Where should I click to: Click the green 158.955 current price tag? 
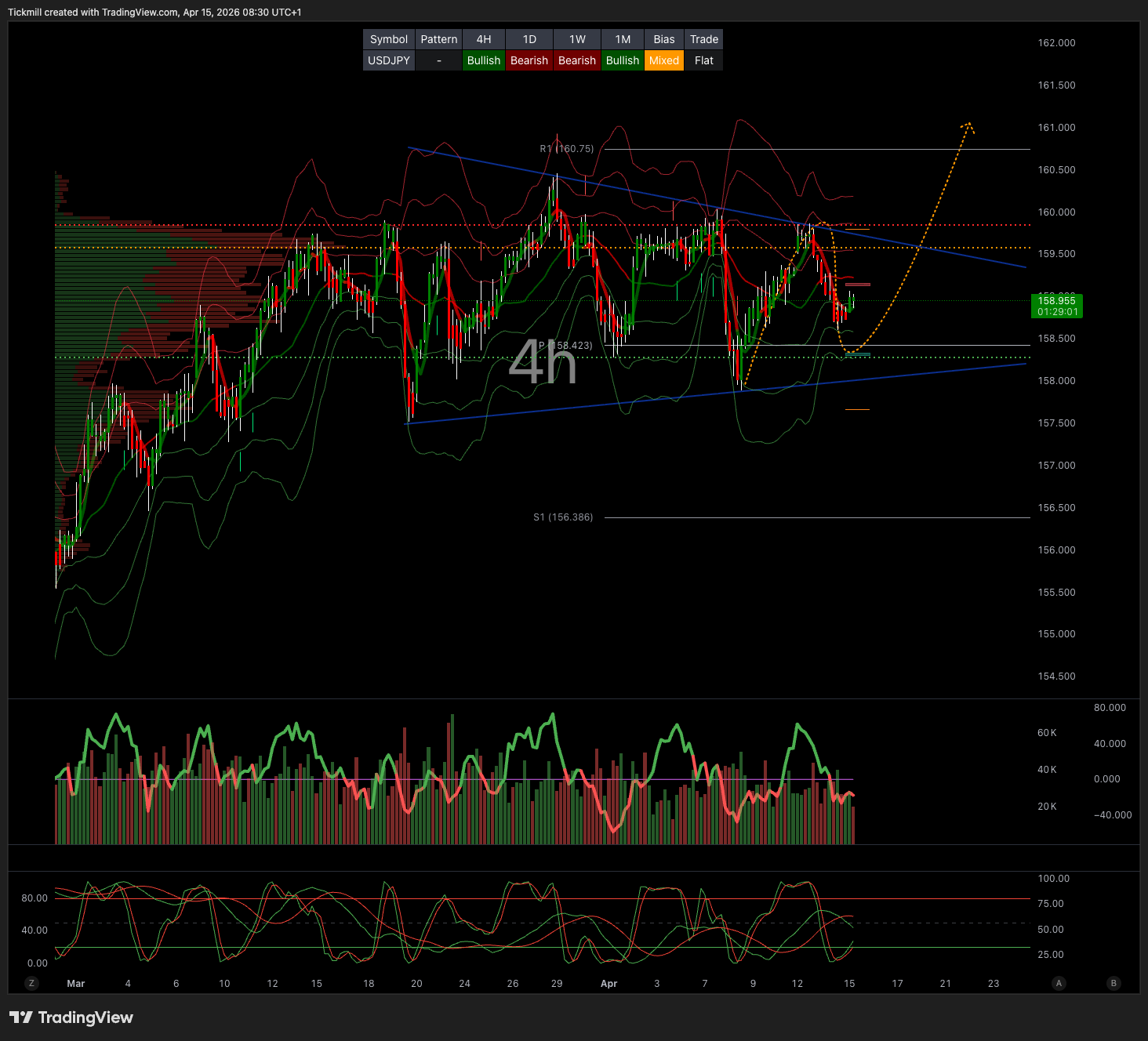[x=1056, y=306]
